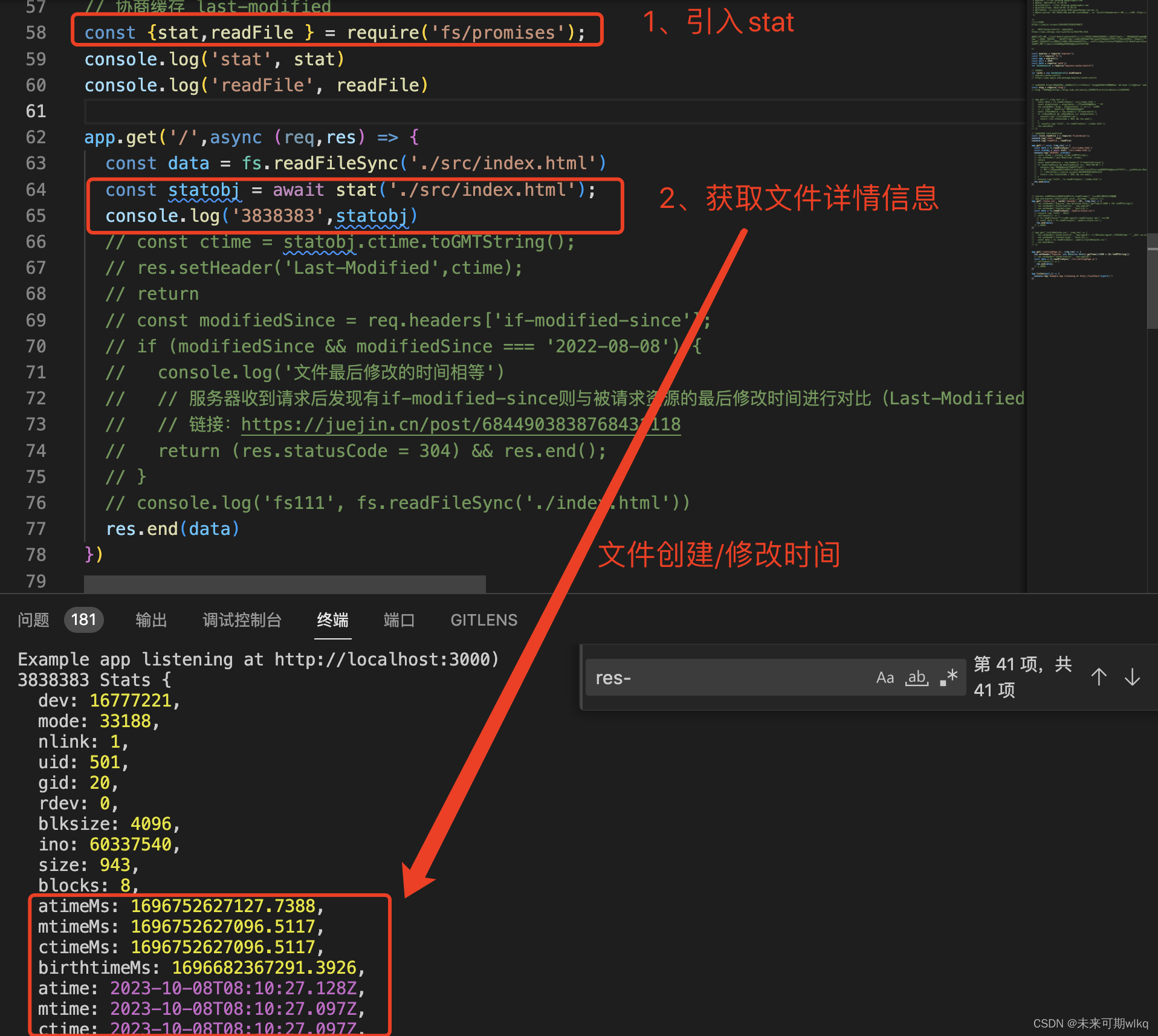Click 'statobj' variable on line 64

(204, 190)
